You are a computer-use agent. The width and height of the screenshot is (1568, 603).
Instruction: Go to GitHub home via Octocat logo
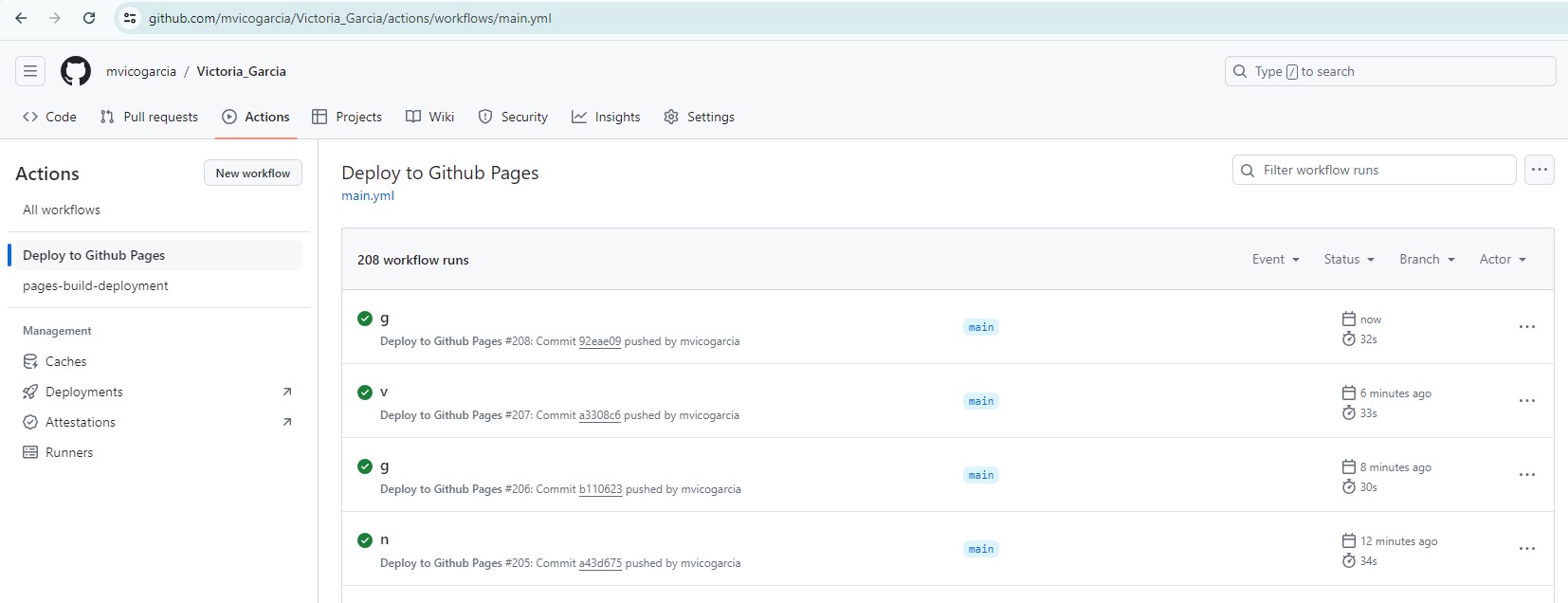click(x=76, y=71)
